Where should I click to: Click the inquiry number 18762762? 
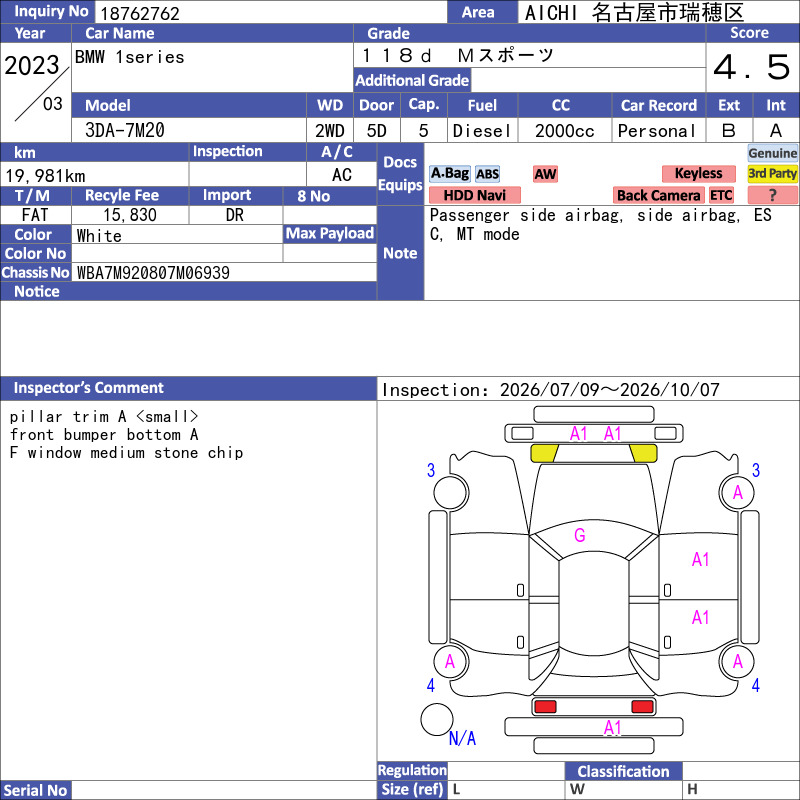140,13
